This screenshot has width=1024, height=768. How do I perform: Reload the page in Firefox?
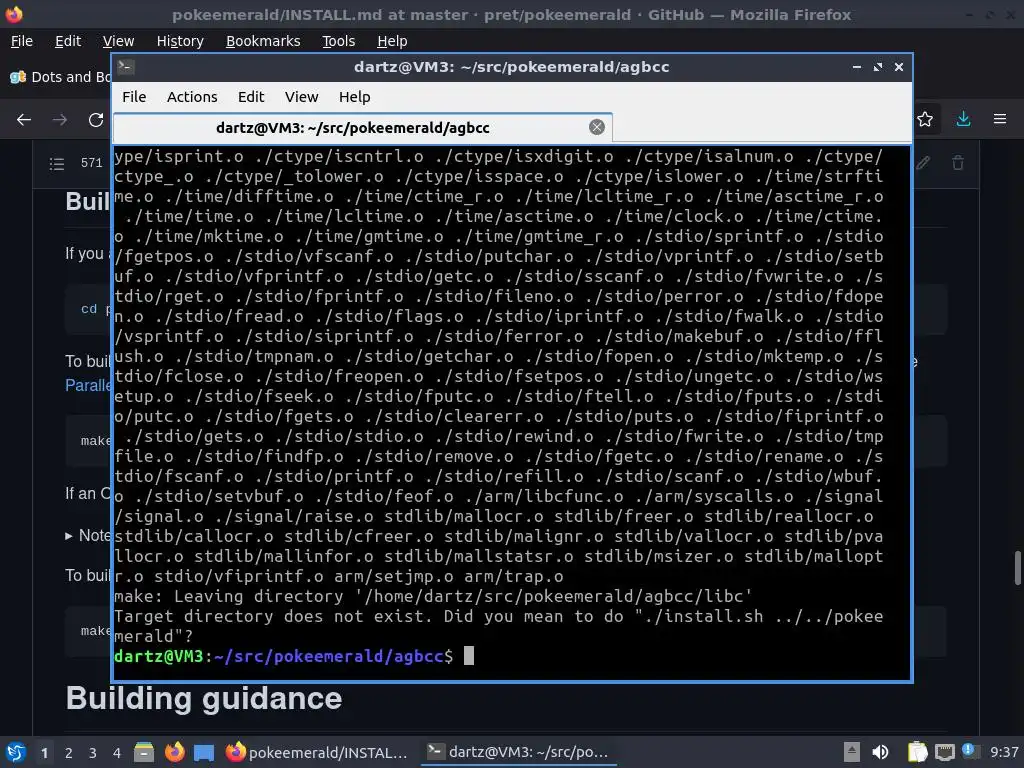pyautogui.click(x=96, y=120)
